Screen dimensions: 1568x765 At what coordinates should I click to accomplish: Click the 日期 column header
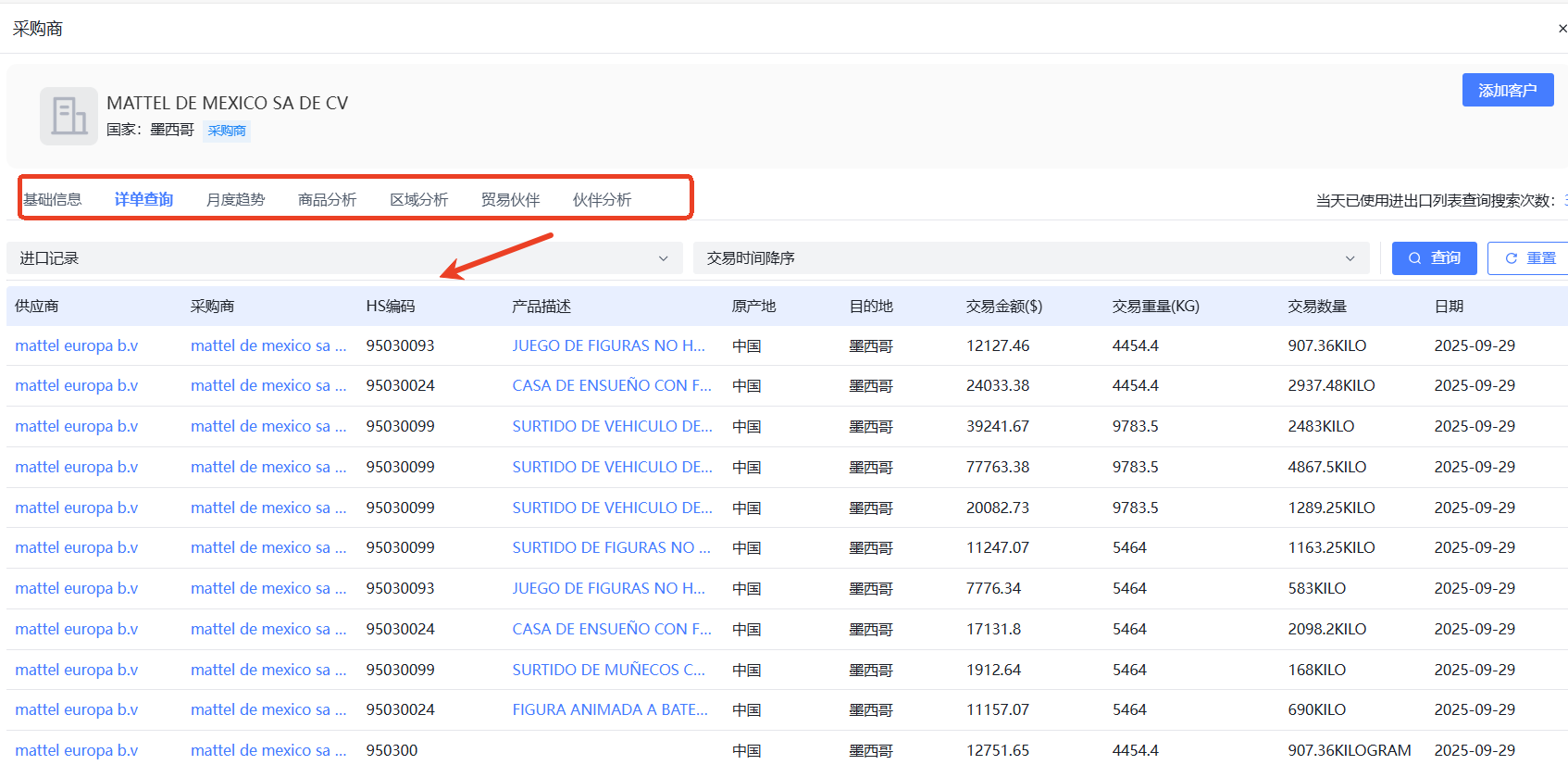pos(1450,306)
